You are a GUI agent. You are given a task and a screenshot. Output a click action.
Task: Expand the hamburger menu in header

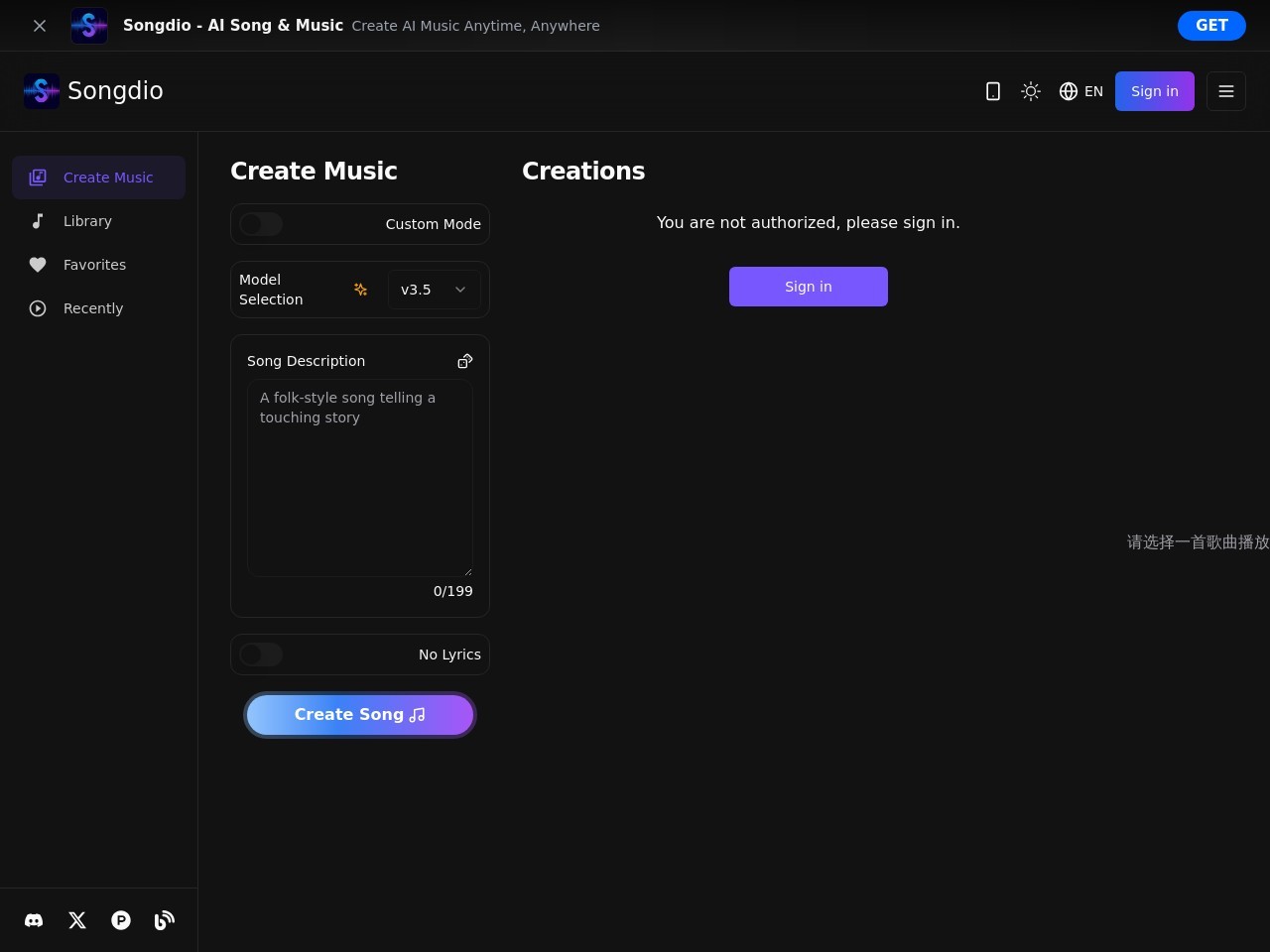[1225, 91]
